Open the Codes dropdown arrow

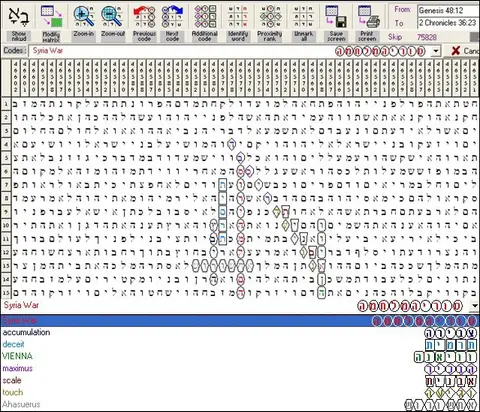[436, 51]
